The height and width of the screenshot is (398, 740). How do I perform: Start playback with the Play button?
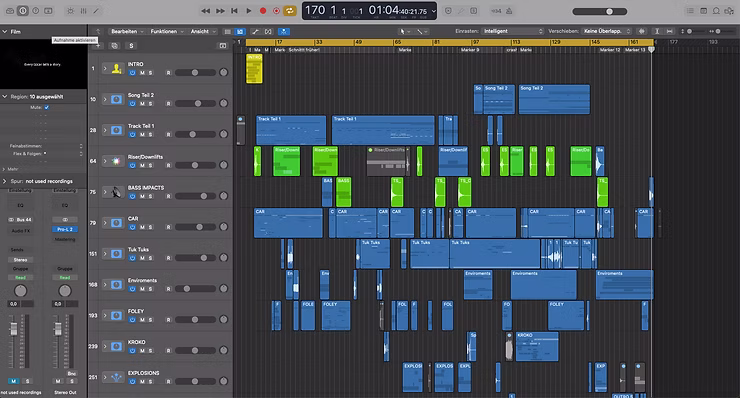249,10
